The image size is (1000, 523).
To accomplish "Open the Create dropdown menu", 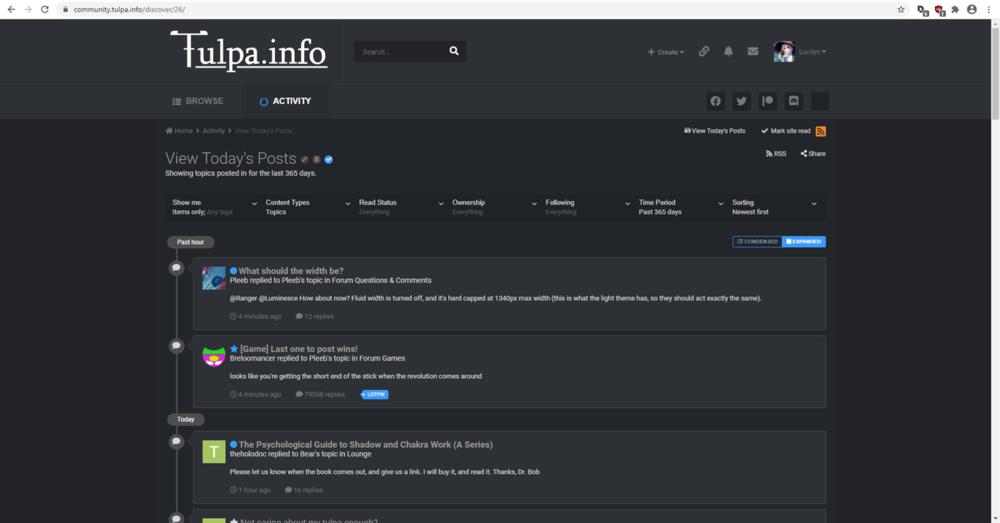I will tap(666, 52).
